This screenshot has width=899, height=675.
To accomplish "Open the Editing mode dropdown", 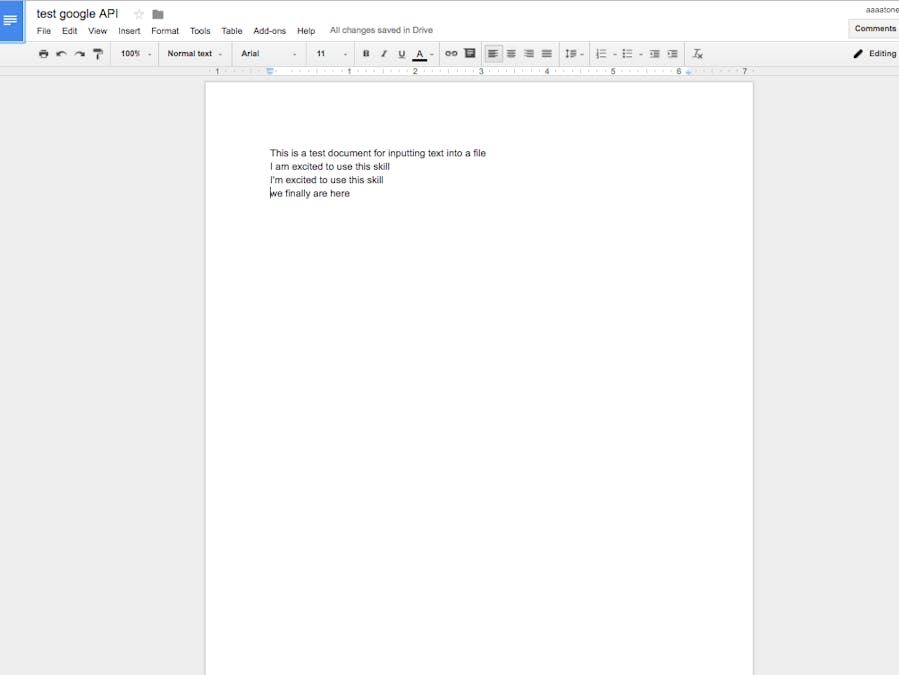I will [x=875, y=53].
